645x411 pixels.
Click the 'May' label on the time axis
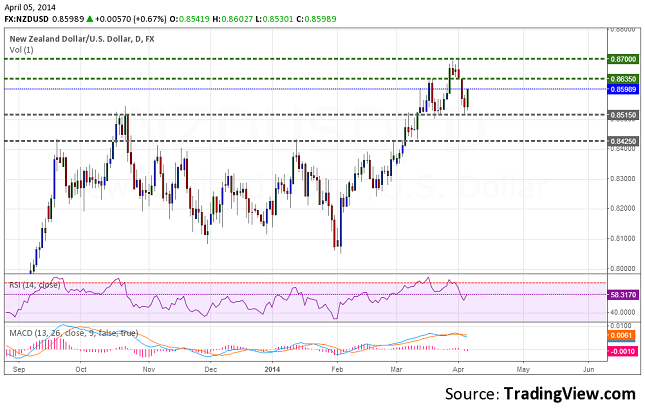click(x=523, y=369)
